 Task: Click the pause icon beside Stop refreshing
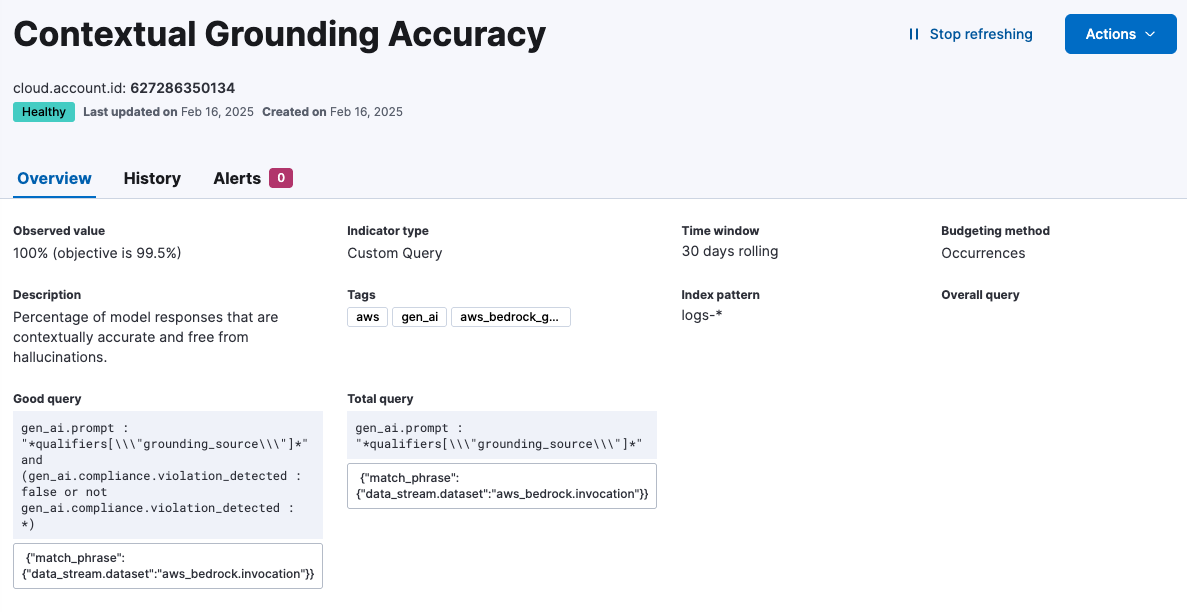coord(913,34)
